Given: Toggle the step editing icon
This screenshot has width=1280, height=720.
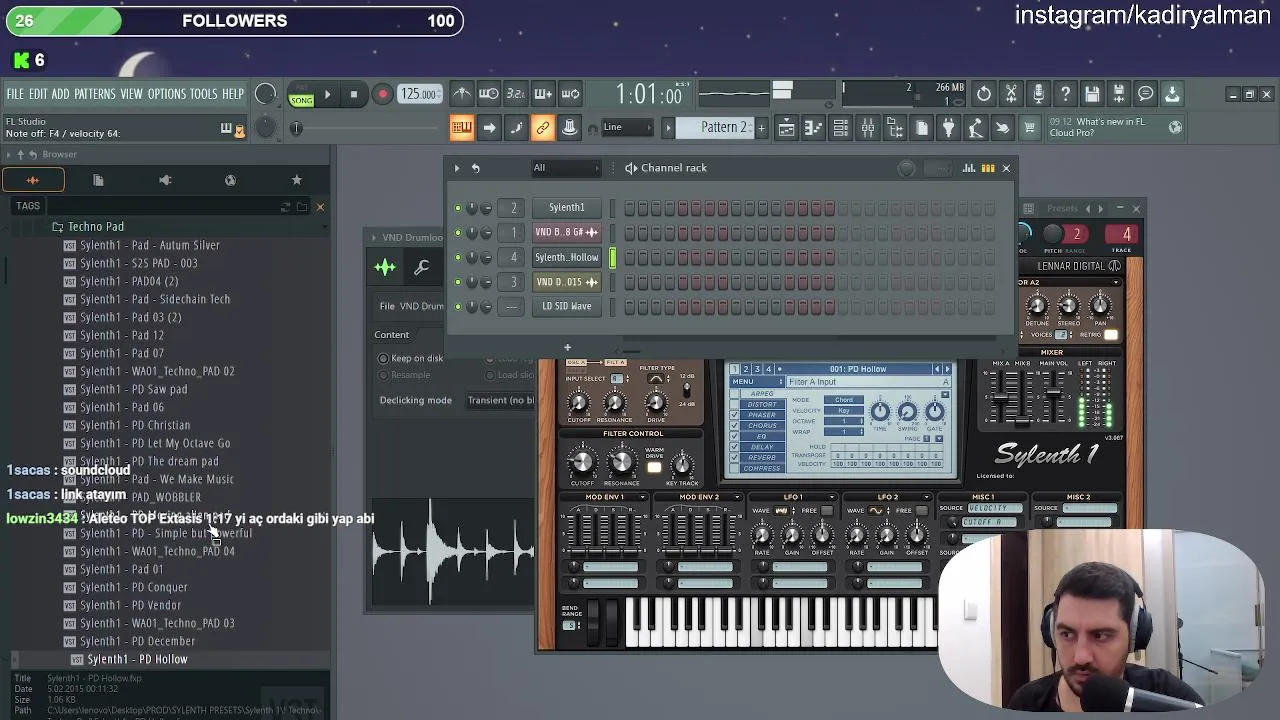Looking at the screenshot, I should point(516,128).
